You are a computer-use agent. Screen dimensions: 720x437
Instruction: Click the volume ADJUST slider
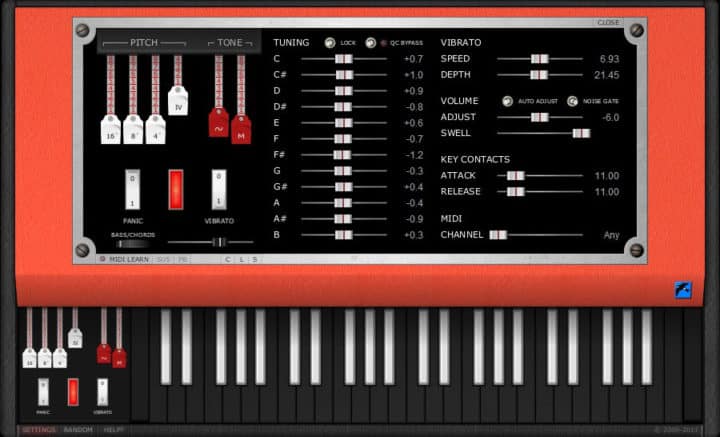point(540,118)
